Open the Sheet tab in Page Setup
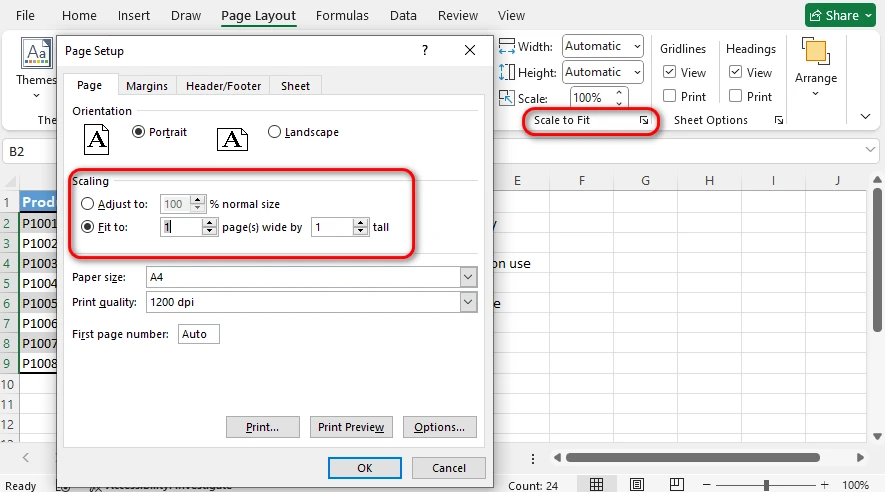This screenshot has width=885, height=492. click(x=295, y=86)
